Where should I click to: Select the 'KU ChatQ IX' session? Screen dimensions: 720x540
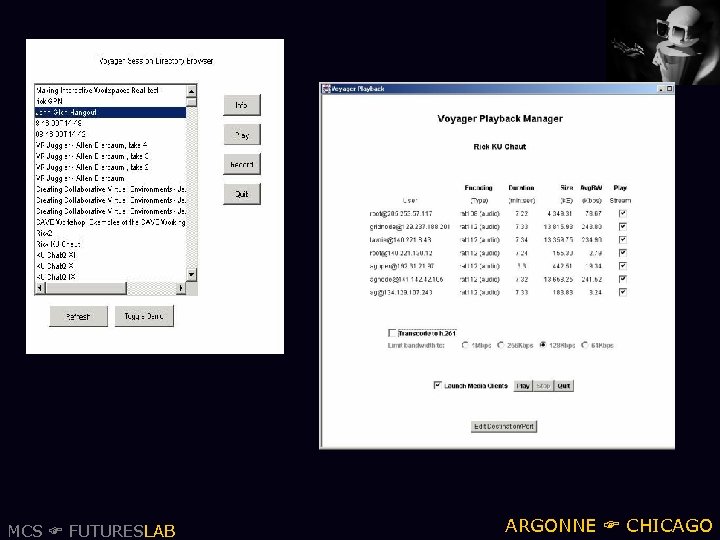coord(110,277)
